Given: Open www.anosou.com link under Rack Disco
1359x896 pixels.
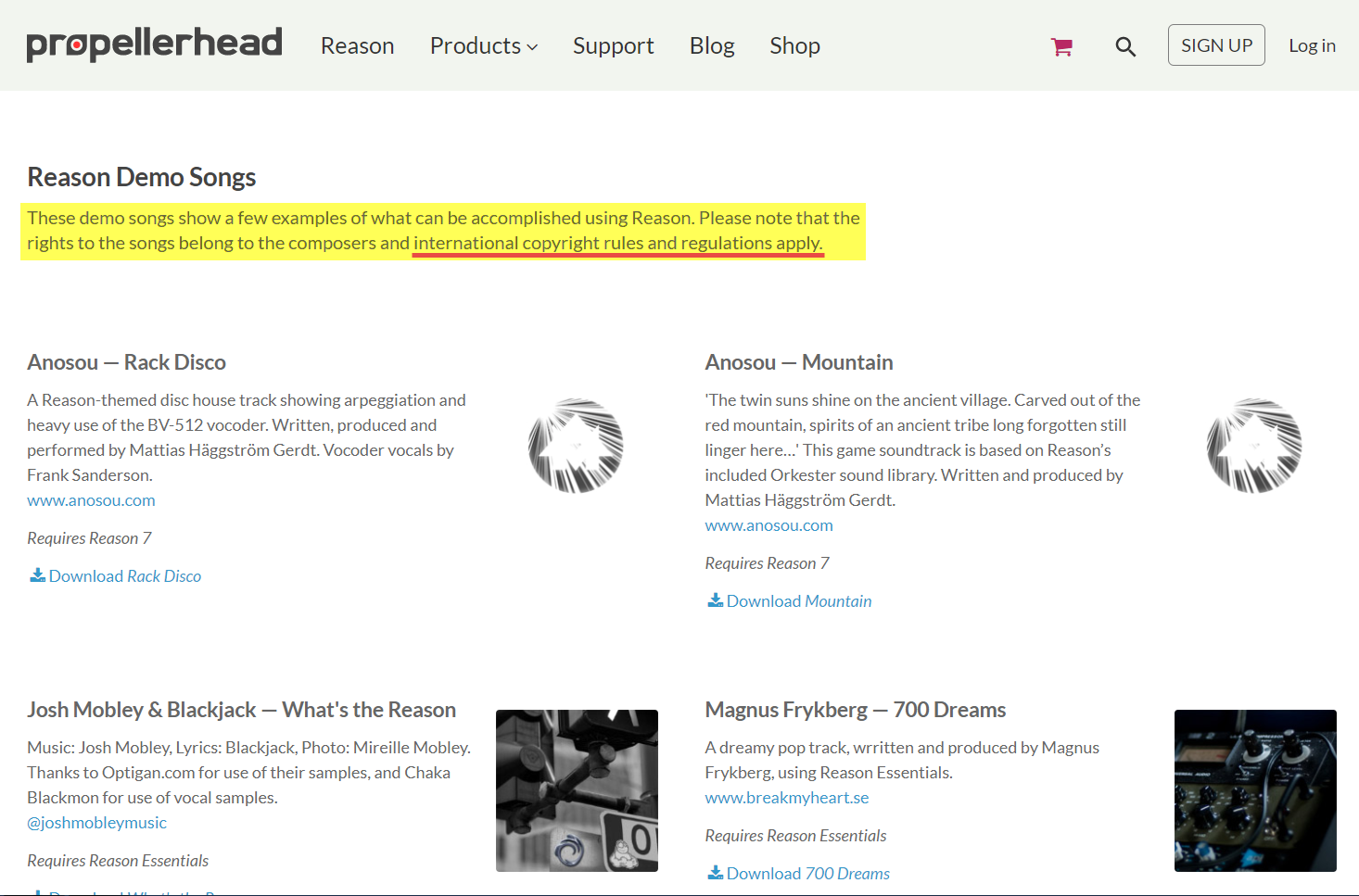Looking at the screenshot, I should click(x=91, y=500).
